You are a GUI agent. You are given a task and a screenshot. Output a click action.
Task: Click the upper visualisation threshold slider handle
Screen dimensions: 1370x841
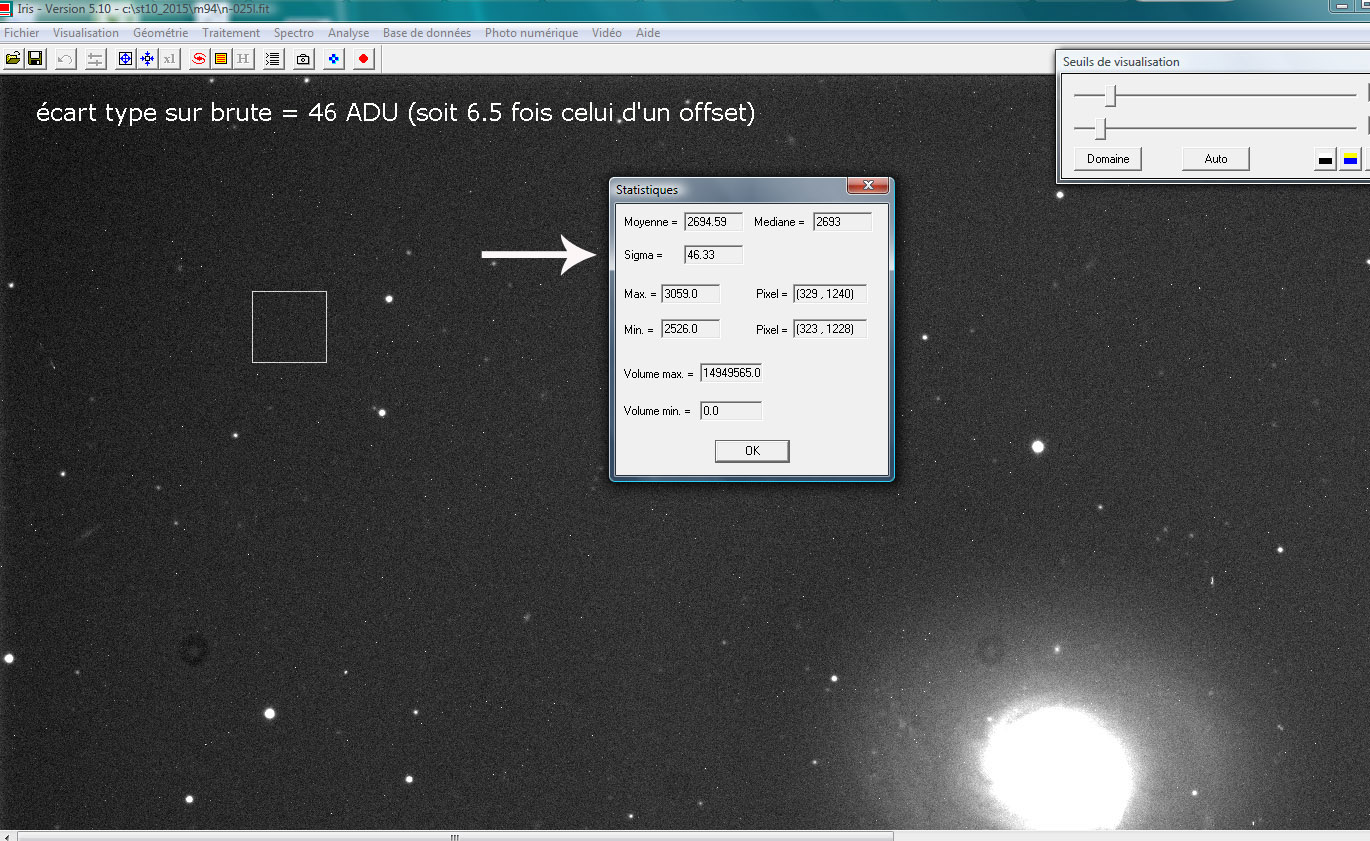pos(1110,96)
